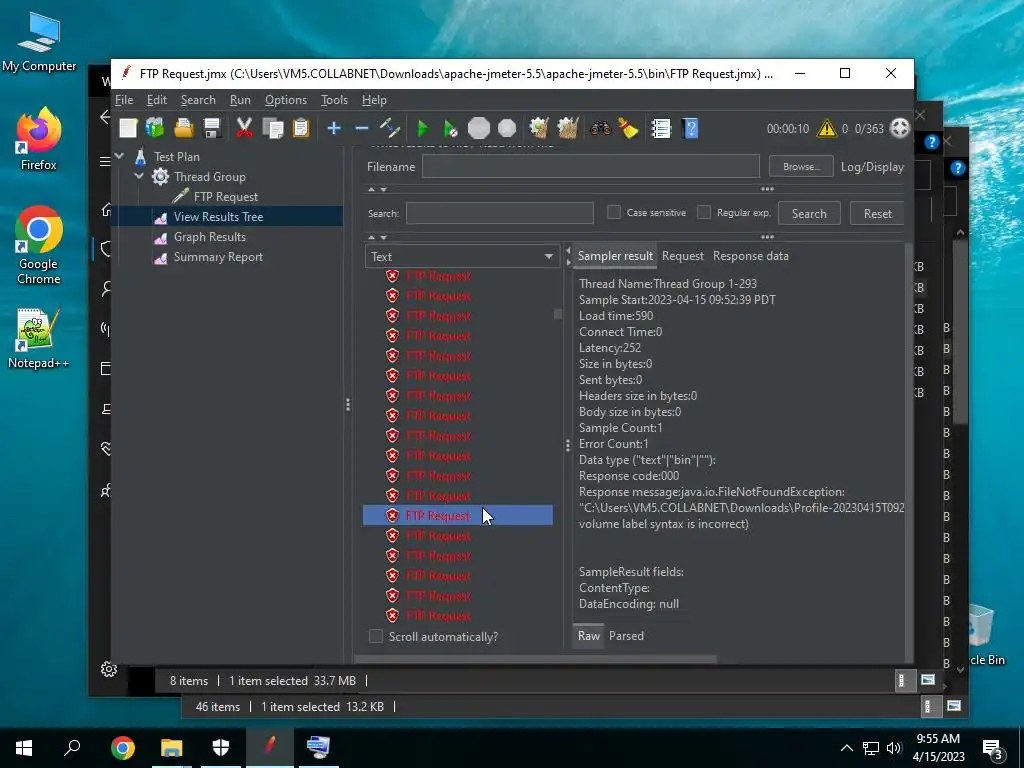Shut down test threads gracefully

(x=507, y=128)
